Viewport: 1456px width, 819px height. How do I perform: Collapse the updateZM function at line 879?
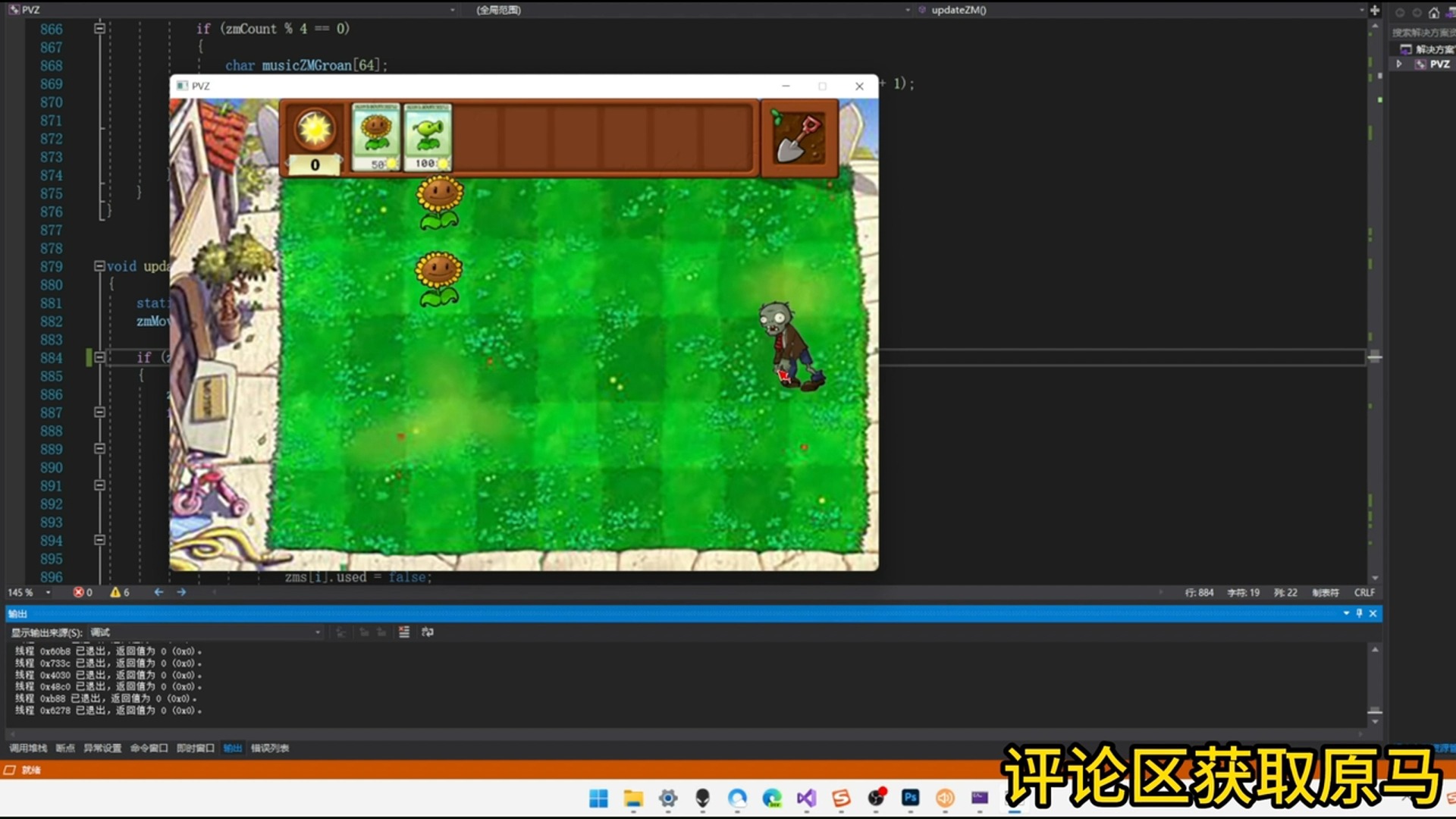99,266
